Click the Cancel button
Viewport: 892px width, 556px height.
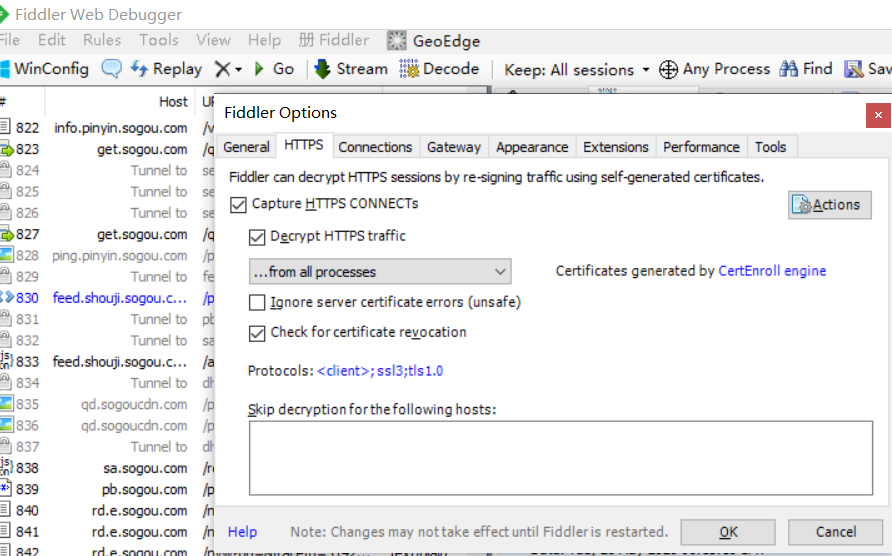point(835,532)
